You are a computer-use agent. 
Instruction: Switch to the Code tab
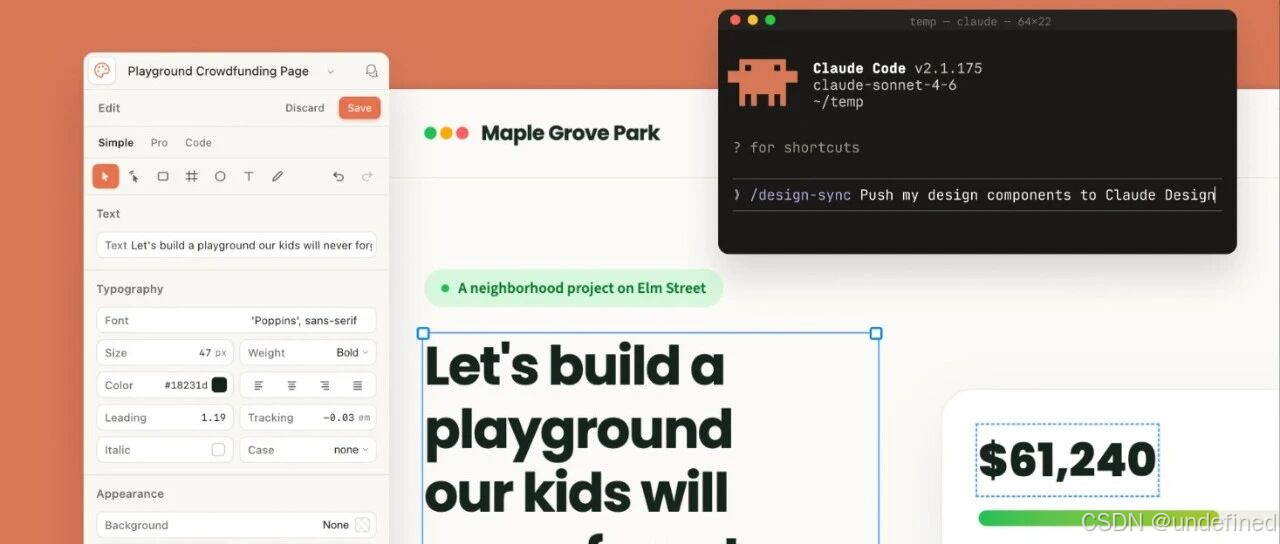pos(198,143)
